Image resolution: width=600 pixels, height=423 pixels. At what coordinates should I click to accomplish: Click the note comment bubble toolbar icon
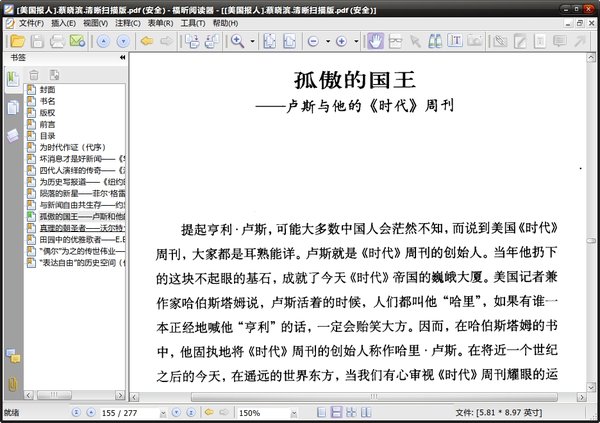coord(560,41)
